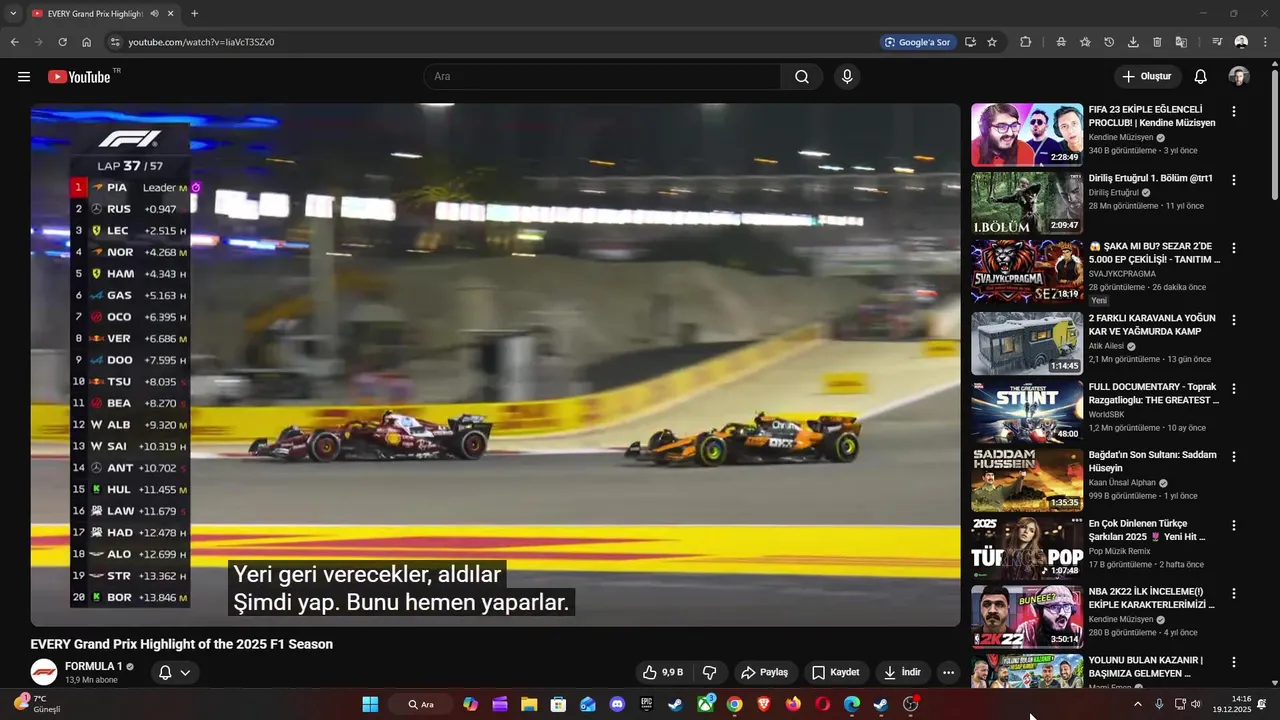Open the YouTube account avatar menu

coord(1239,77)
